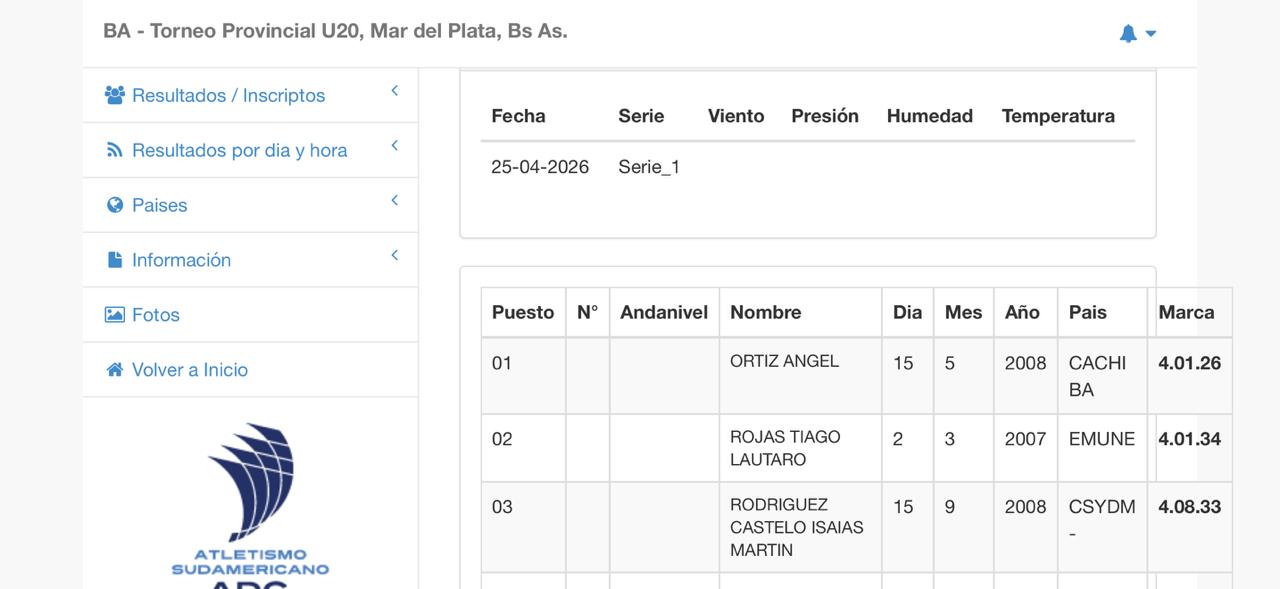Open the Fotos menu item

[x=156, y=315]
